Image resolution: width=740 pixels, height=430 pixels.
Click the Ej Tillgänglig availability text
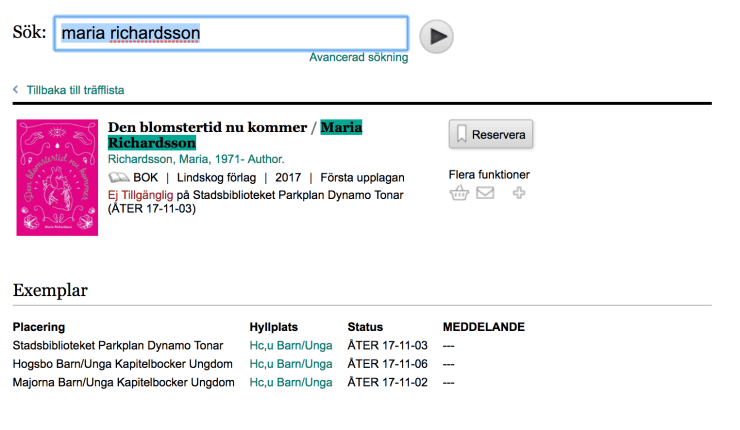[141, 195]
